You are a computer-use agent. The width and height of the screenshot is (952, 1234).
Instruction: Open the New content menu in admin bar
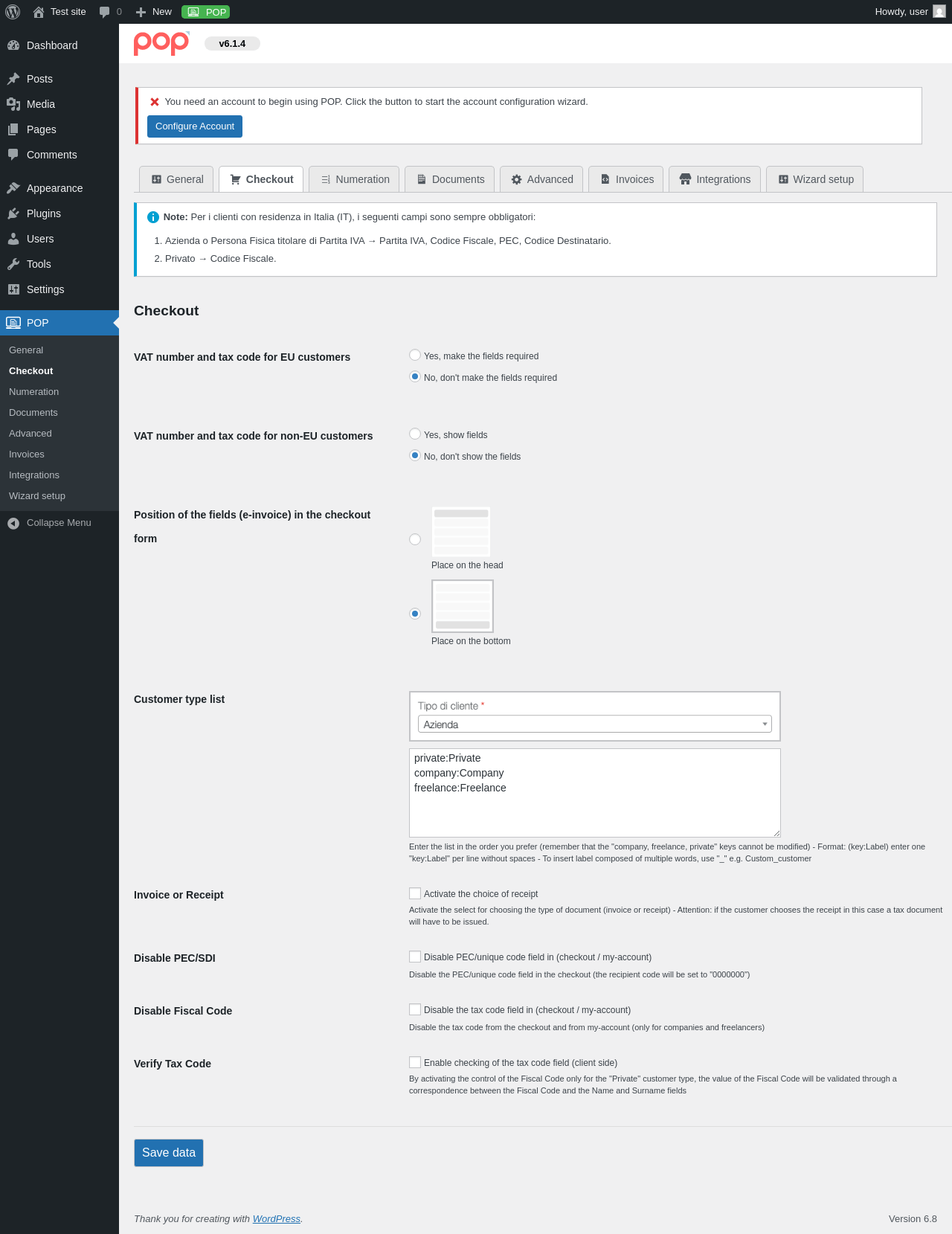pyautogui.click(x=154, y=12)
